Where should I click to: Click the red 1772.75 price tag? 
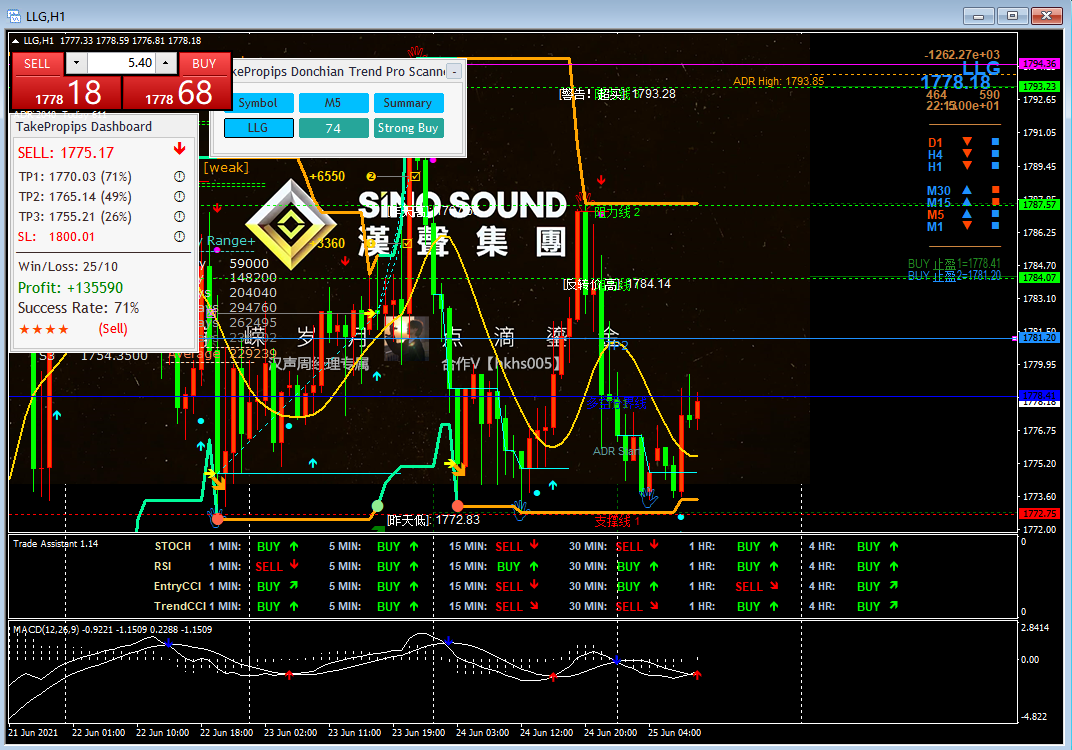[1039, 513]
